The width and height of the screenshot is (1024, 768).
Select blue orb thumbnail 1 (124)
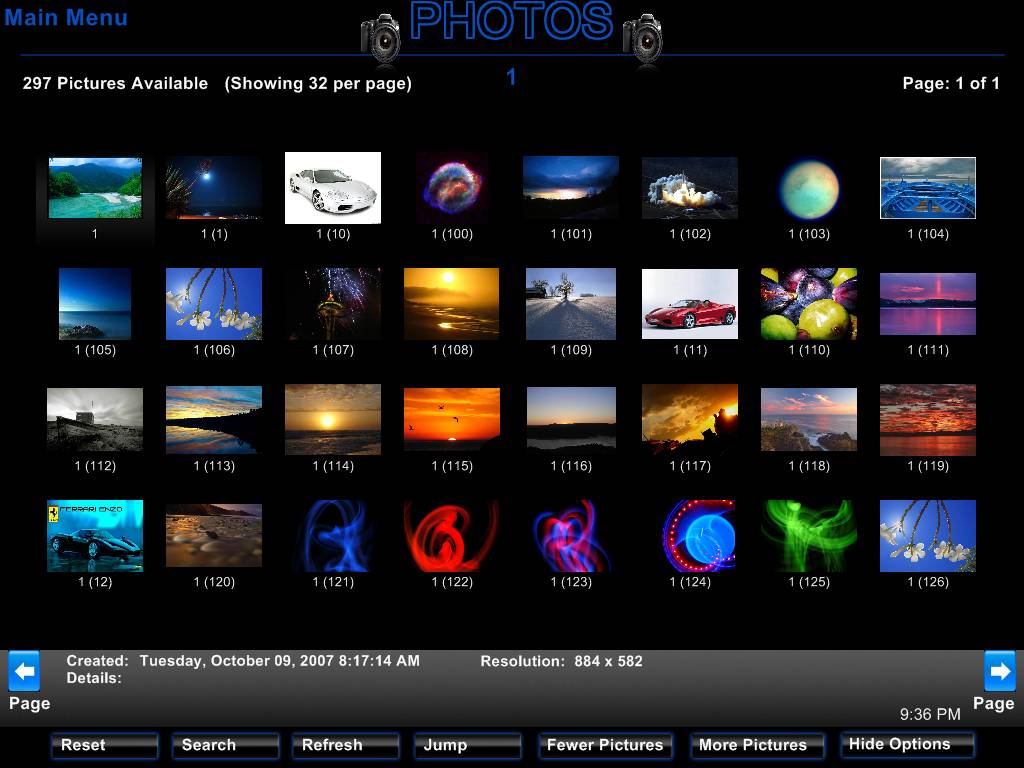click(697, 536)
